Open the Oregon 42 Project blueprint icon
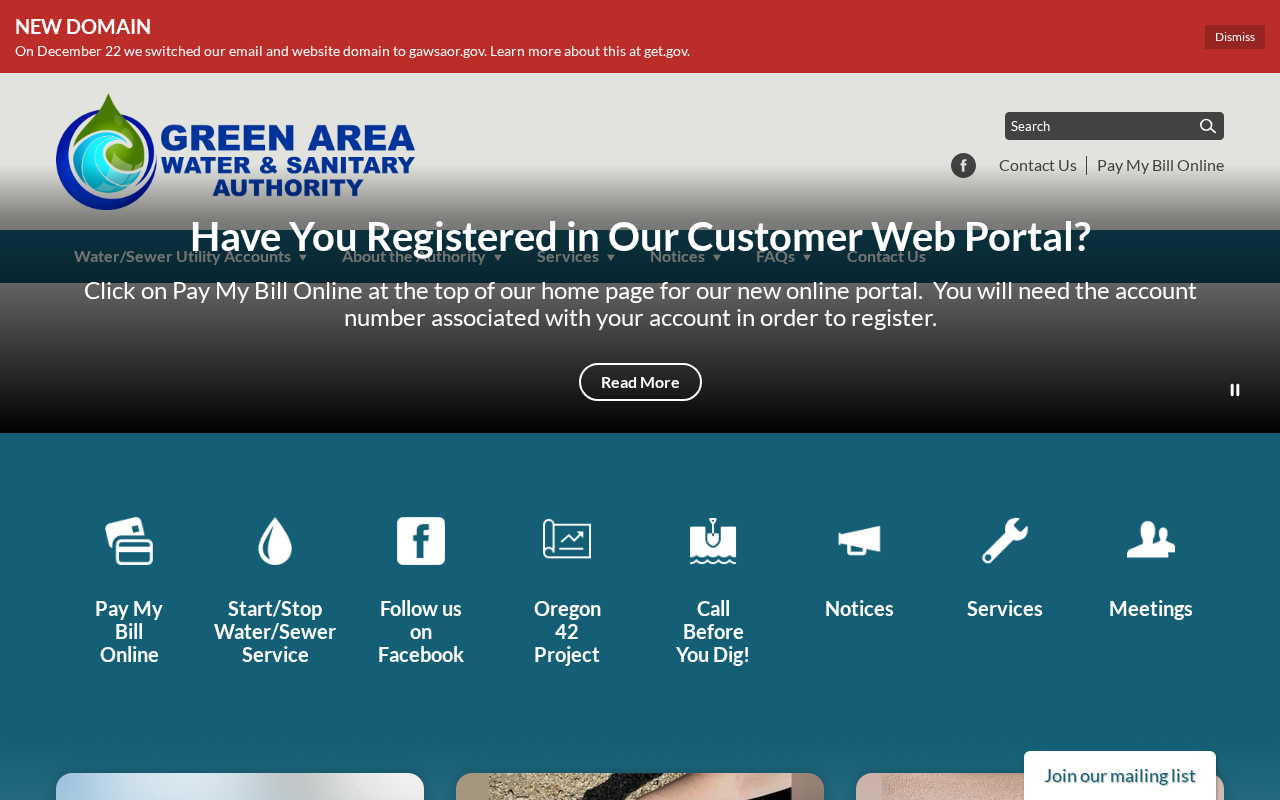This screenshot has height=800, width=1280. coord(567,541)
